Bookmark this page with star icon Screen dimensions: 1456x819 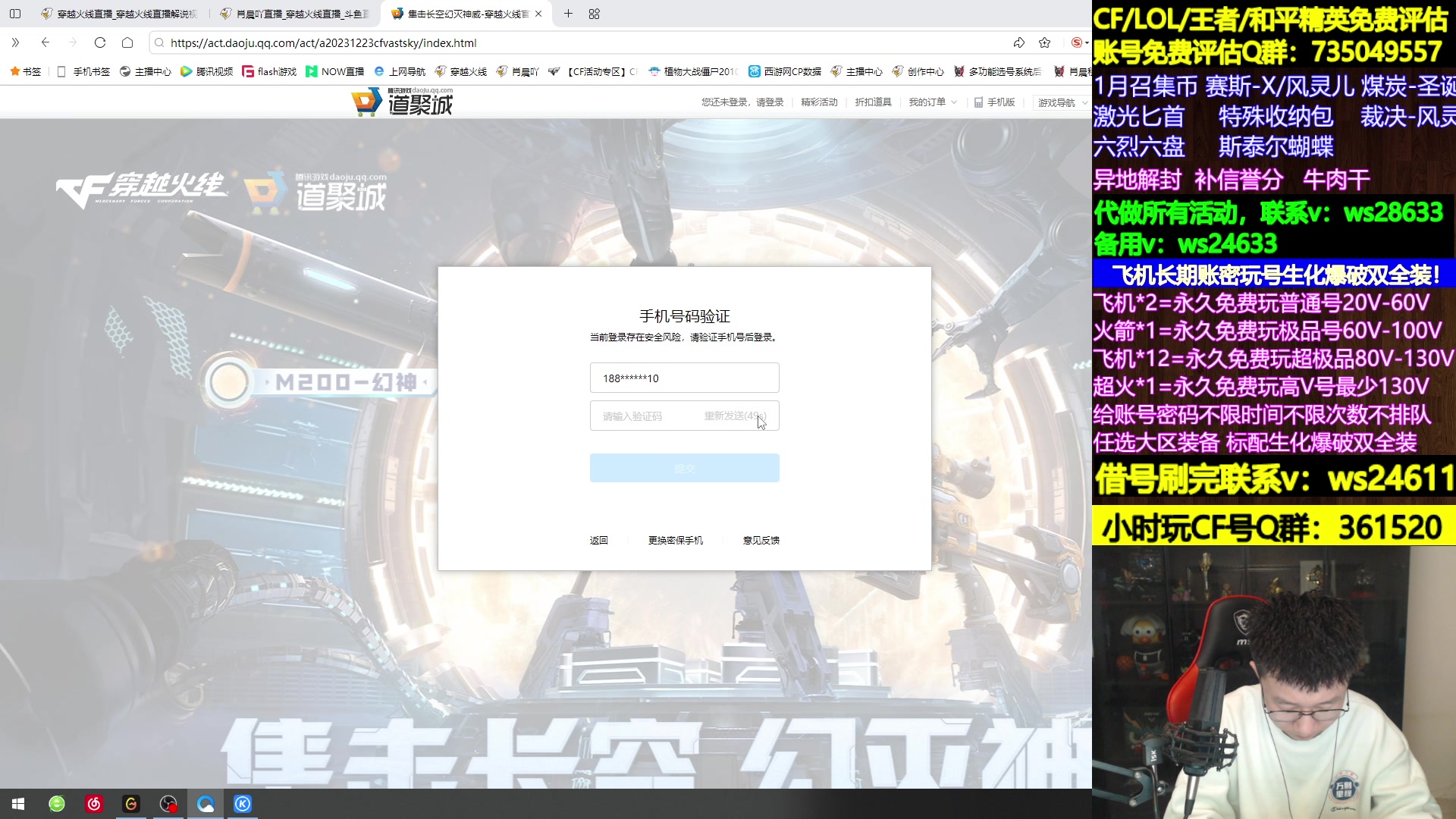point(1045,42)
